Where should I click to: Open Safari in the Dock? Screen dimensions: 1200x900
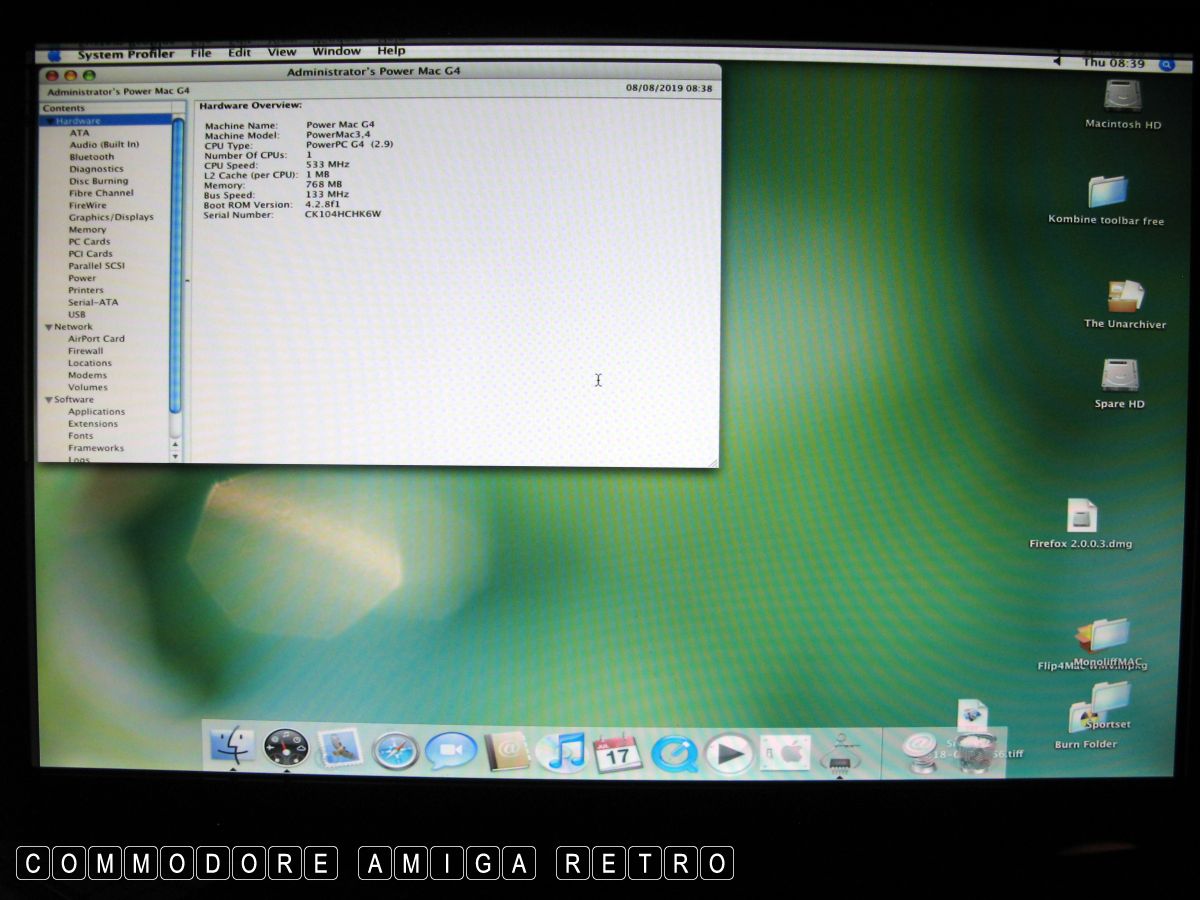coord(395,751)
